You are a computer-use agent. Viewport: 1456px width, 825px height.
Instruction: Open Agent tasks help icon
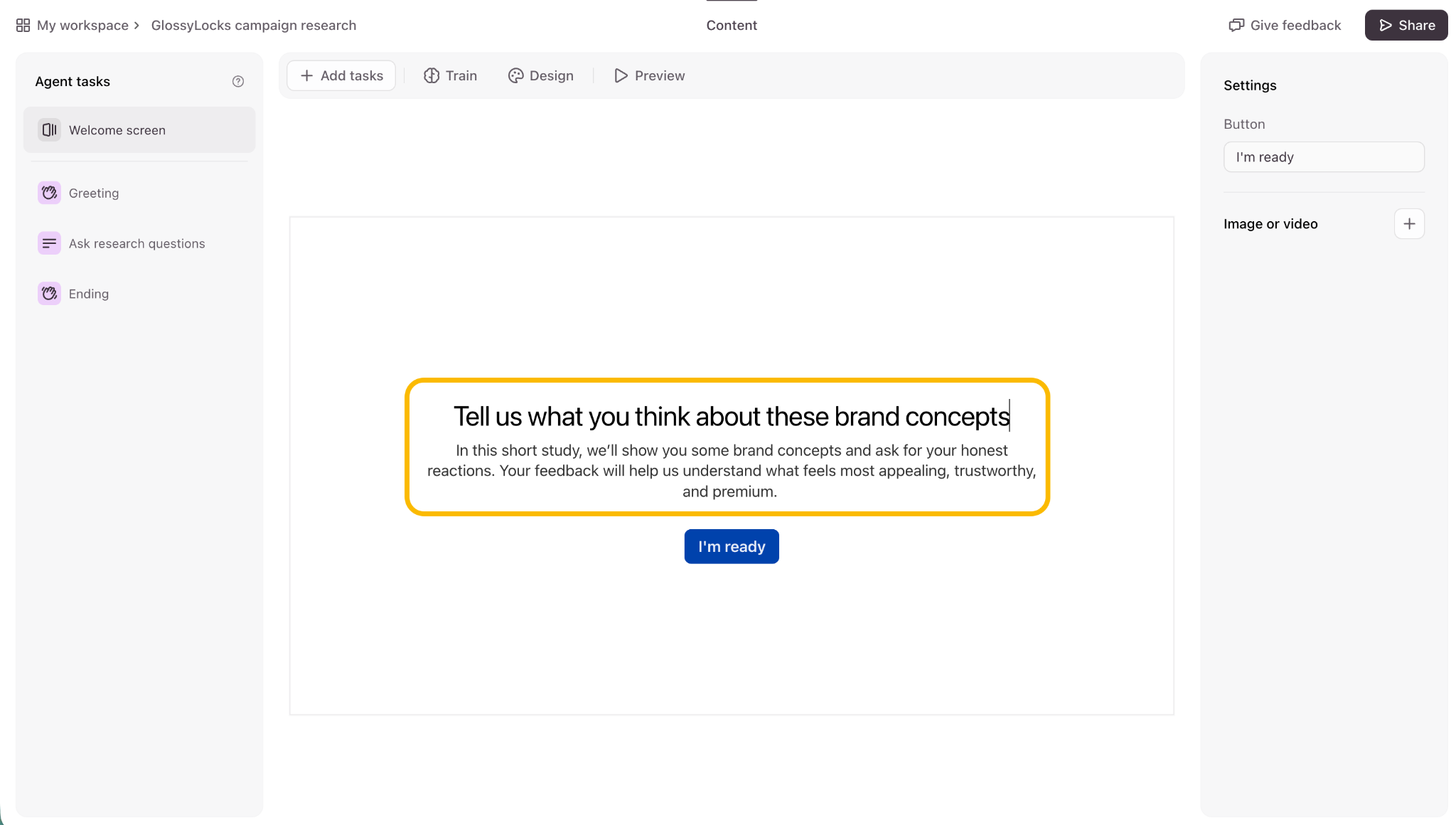238,82
